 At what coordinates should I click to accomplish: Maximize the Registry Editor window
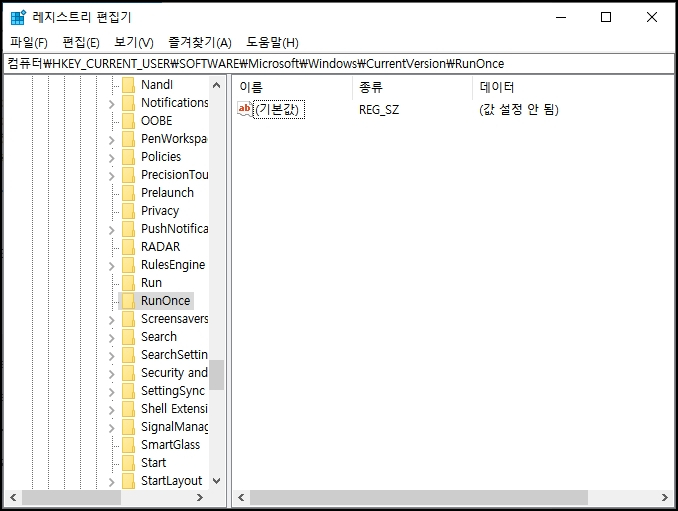tap(606, 17)
